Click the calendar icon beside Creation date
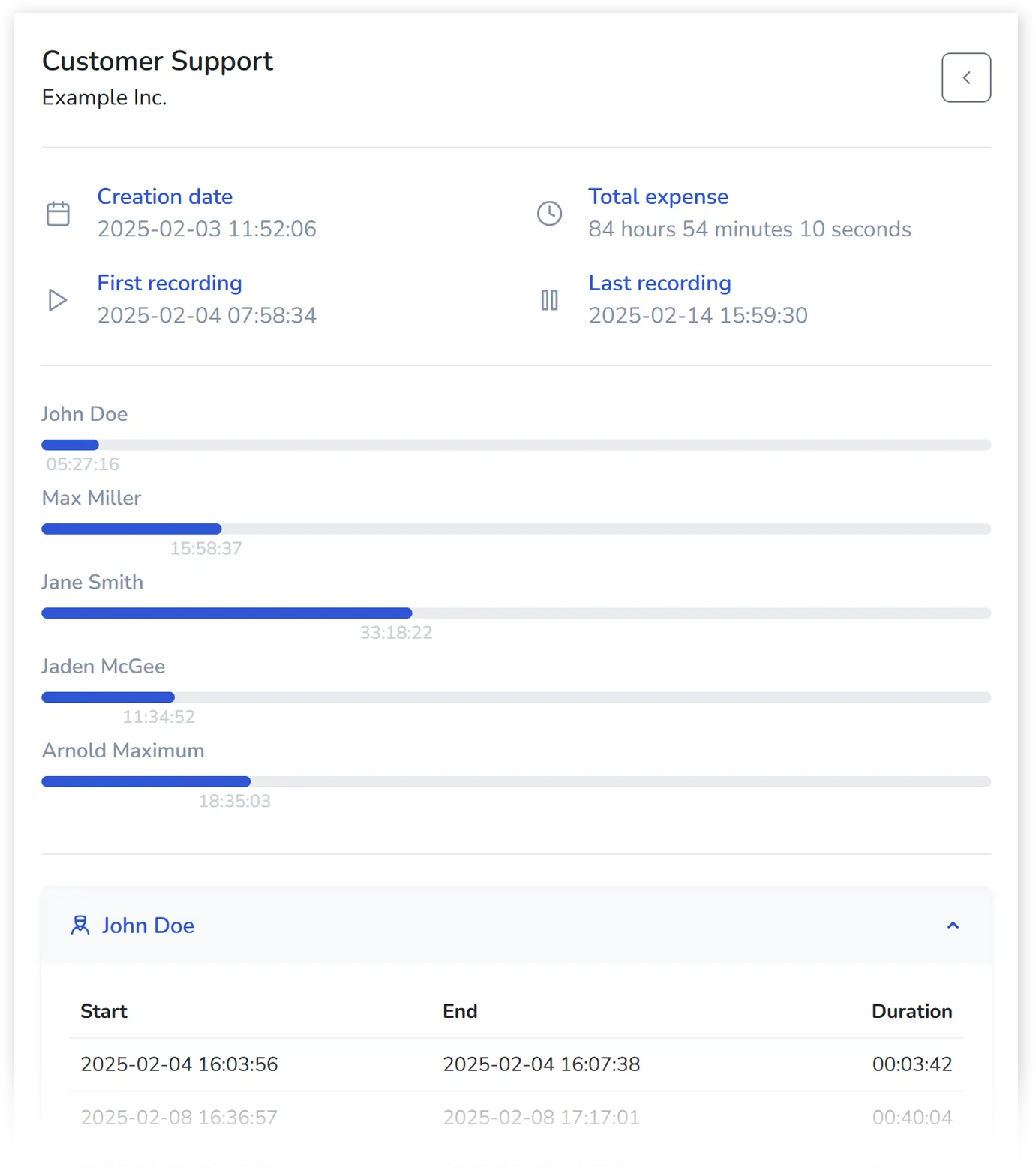Viewport: 1036px width, 1173px height. coord(58,214)
